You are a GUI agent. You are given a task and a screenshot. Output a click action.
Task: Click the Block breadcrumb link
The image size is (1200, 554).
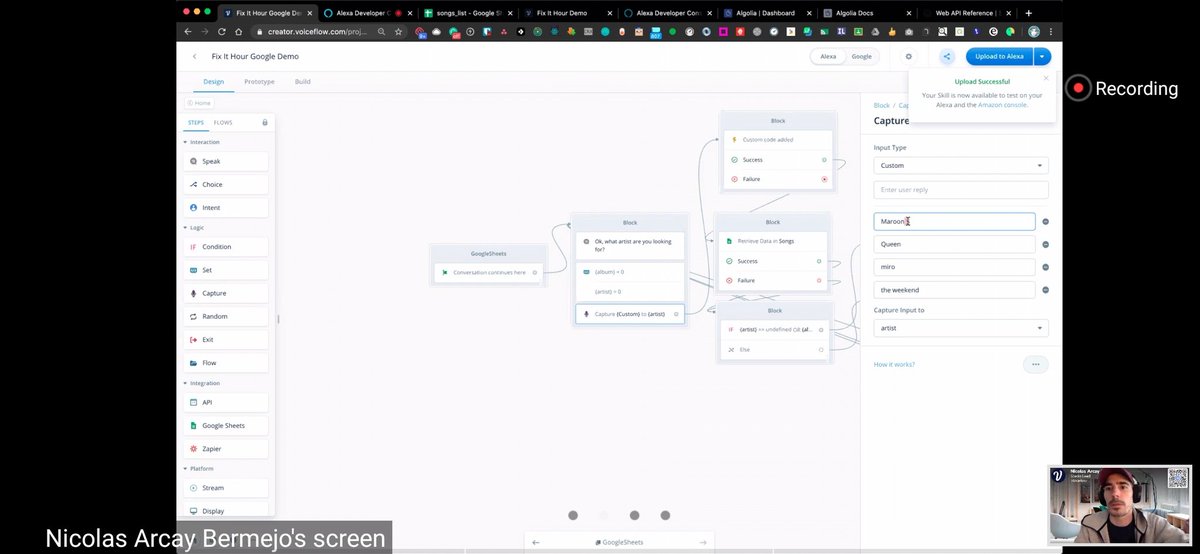pyautogui.click(x=881, y=105)
